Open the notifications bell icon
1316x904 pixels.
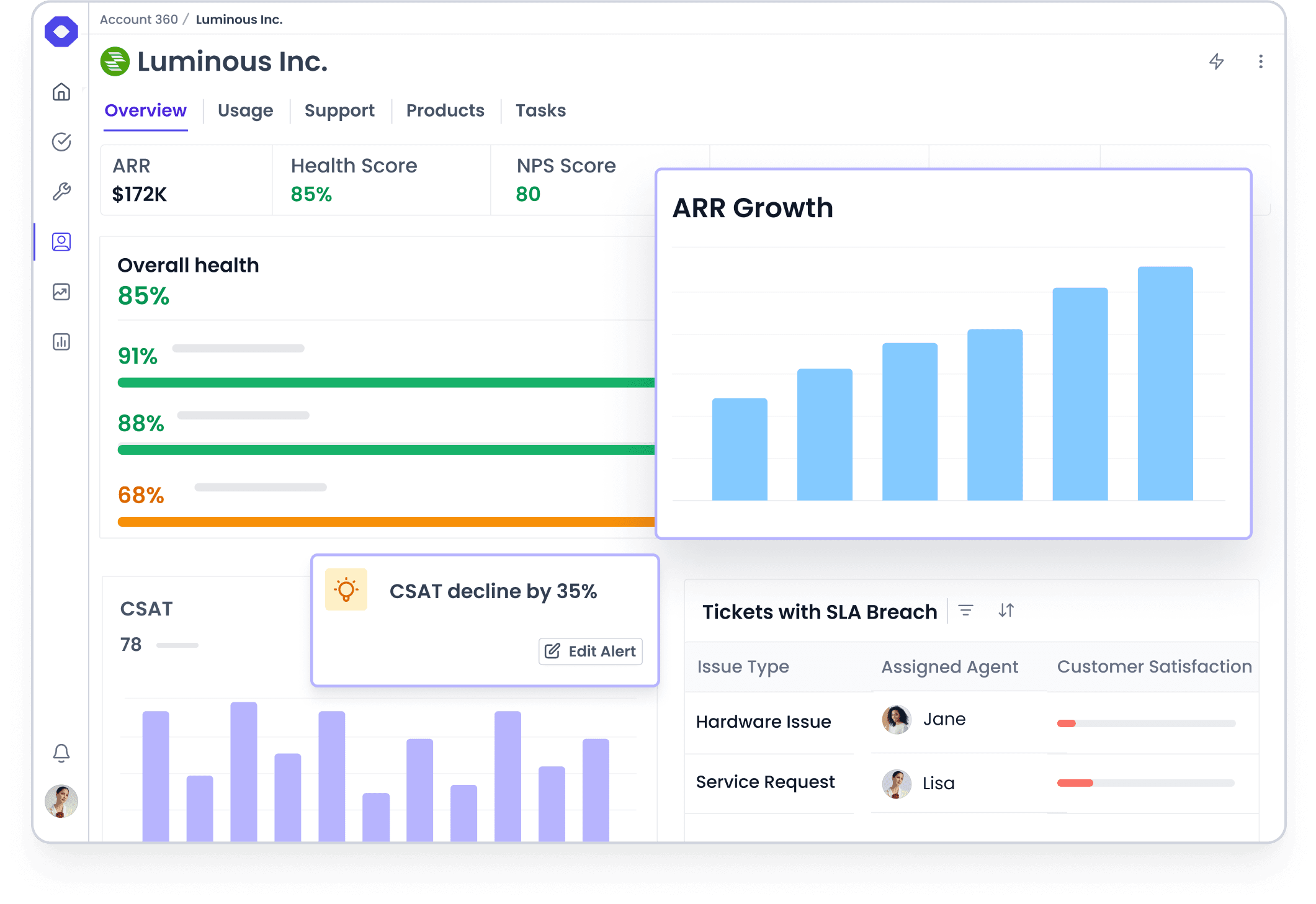[61, 753]
